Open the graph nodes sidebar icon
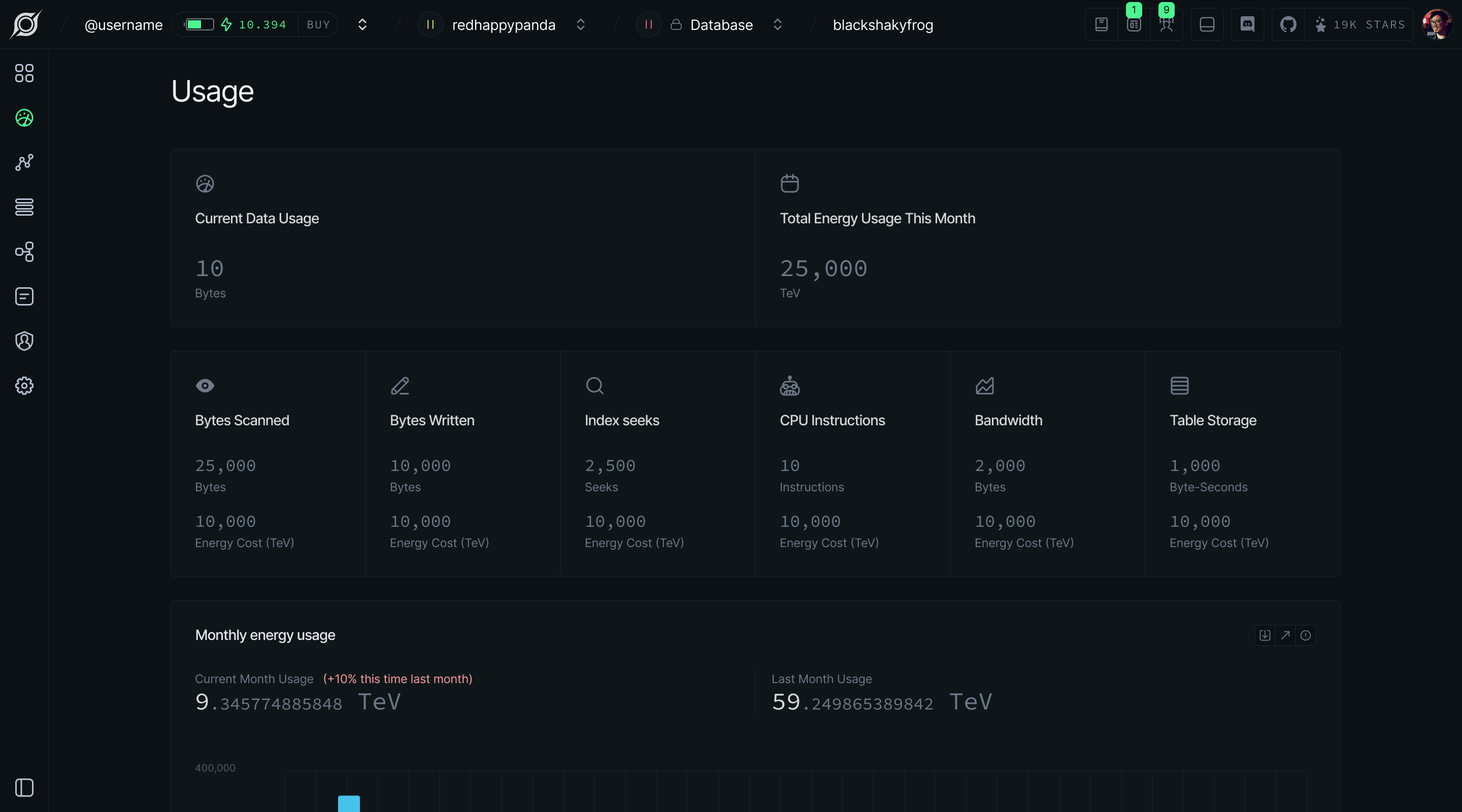This screenshot has height=812, width=1462. 24,163
